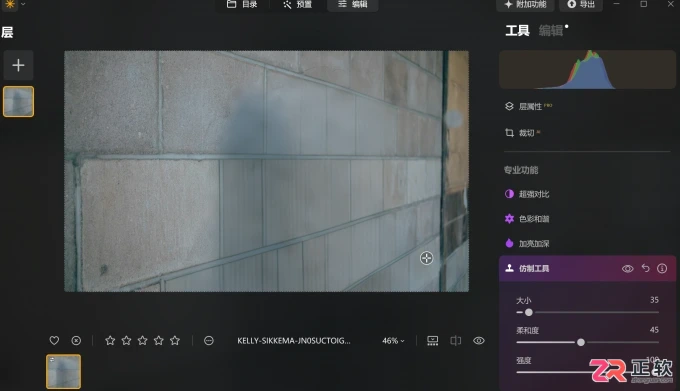The height and width of the screenshot is (391, 680).
Task: Rate photo with second star
Action: (126, 341)
